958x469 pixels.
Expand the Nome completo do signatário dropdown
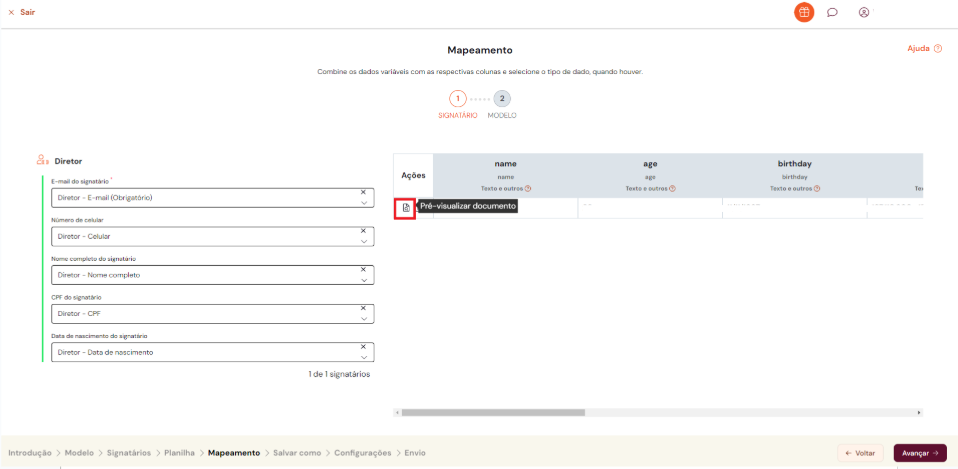[x=364, y=280]
